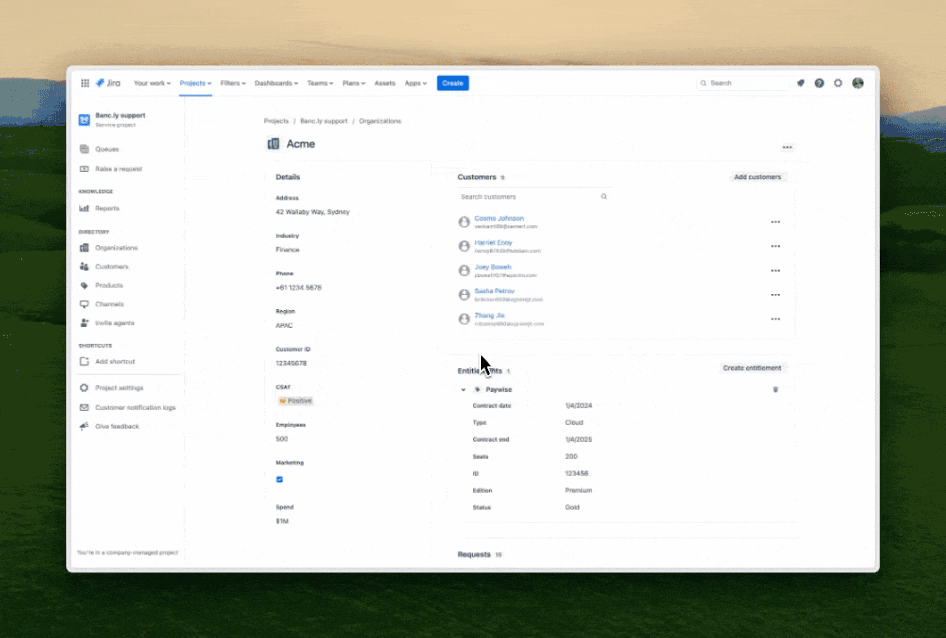Click the phone value '+61 1234 5678'
This screenshot has height=638, width=946.
tap(299, 288)
